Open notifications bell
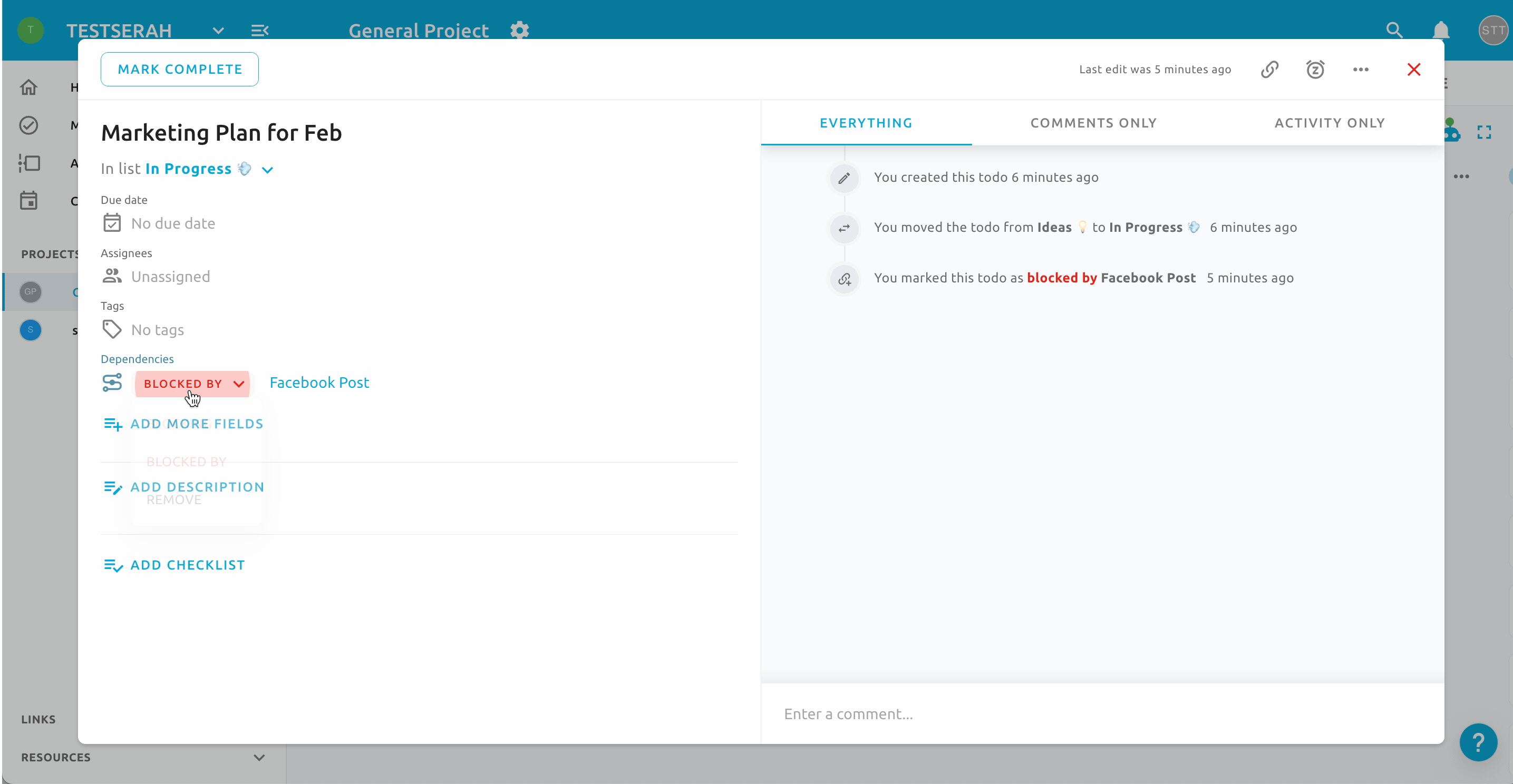 pyautogui.click(x=1440, y=30)
